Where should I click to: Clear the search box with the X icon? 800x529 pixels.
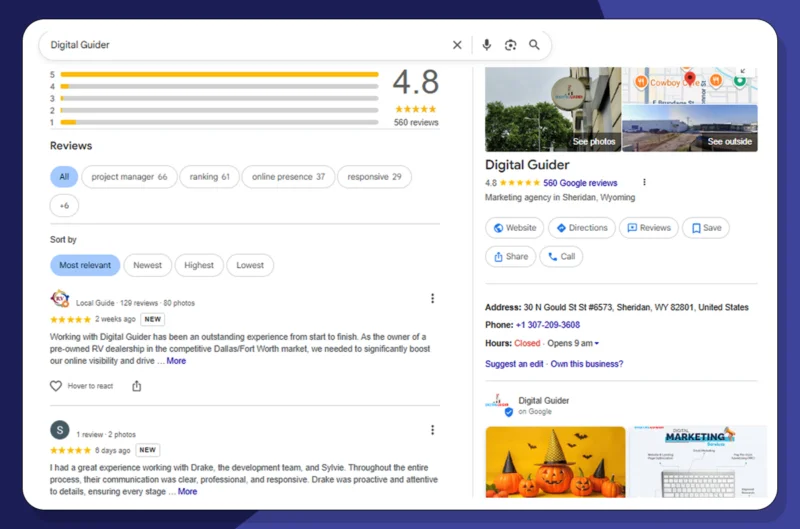tap(457, 45)
